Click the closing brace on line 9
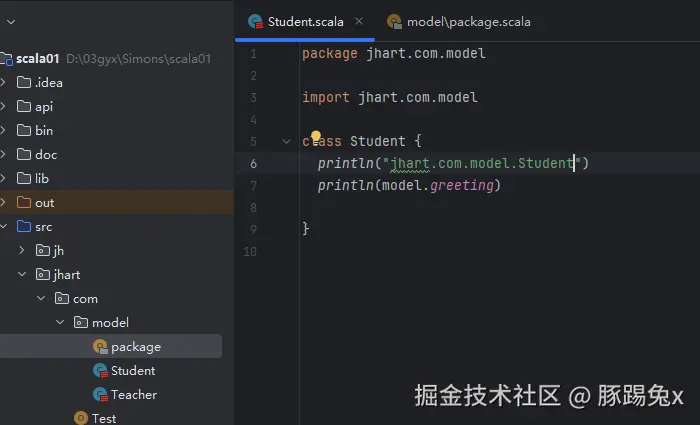 point(306,229)
